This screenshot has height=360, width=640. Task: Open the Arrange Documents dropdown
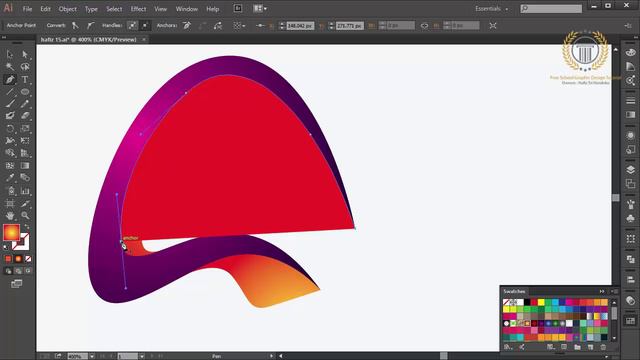(x=260, y=9)
